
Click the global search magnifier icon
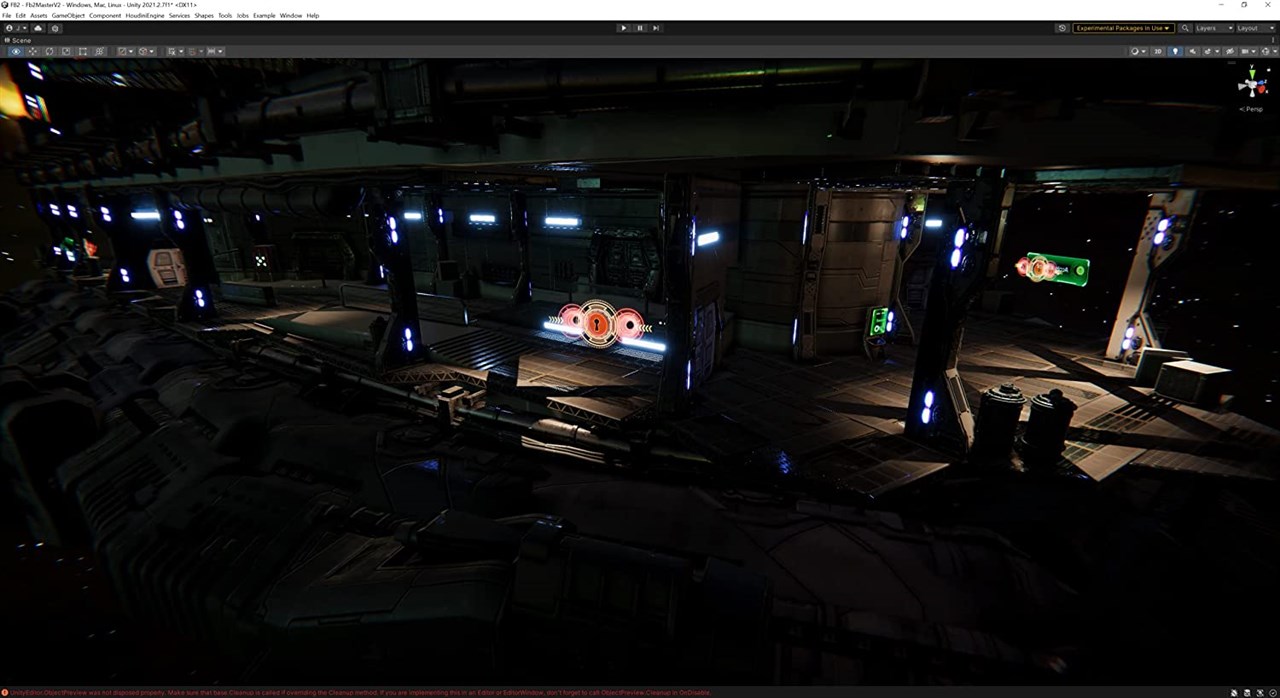click(x=1185, y=28)
